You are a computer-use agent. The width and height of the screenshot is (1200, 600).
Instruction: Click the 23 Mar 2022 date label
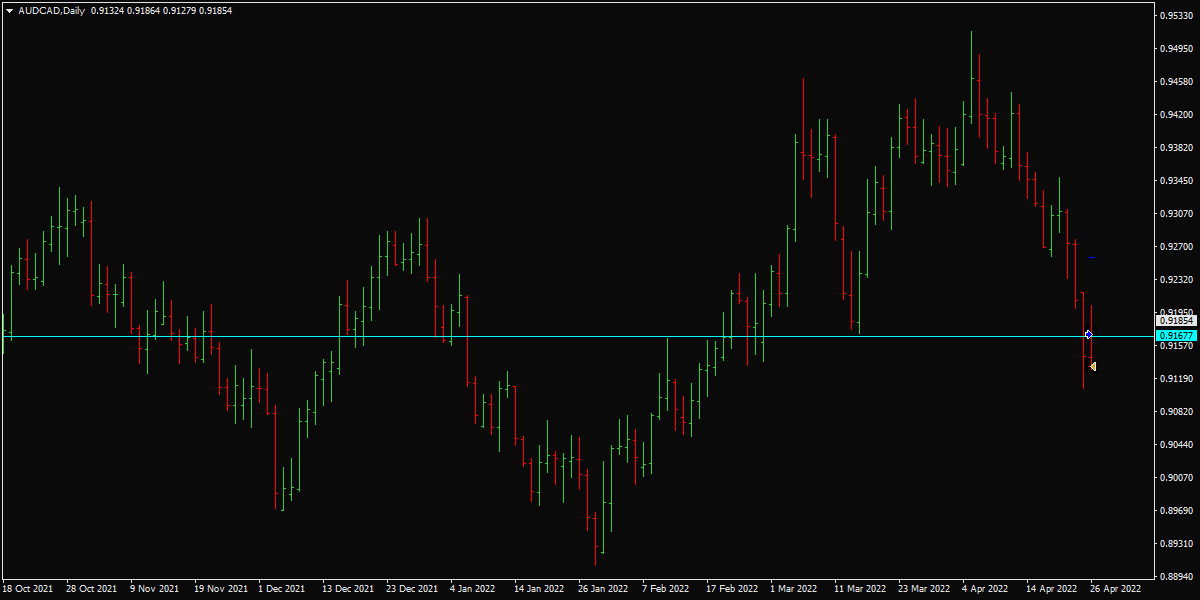pos(923,589)
